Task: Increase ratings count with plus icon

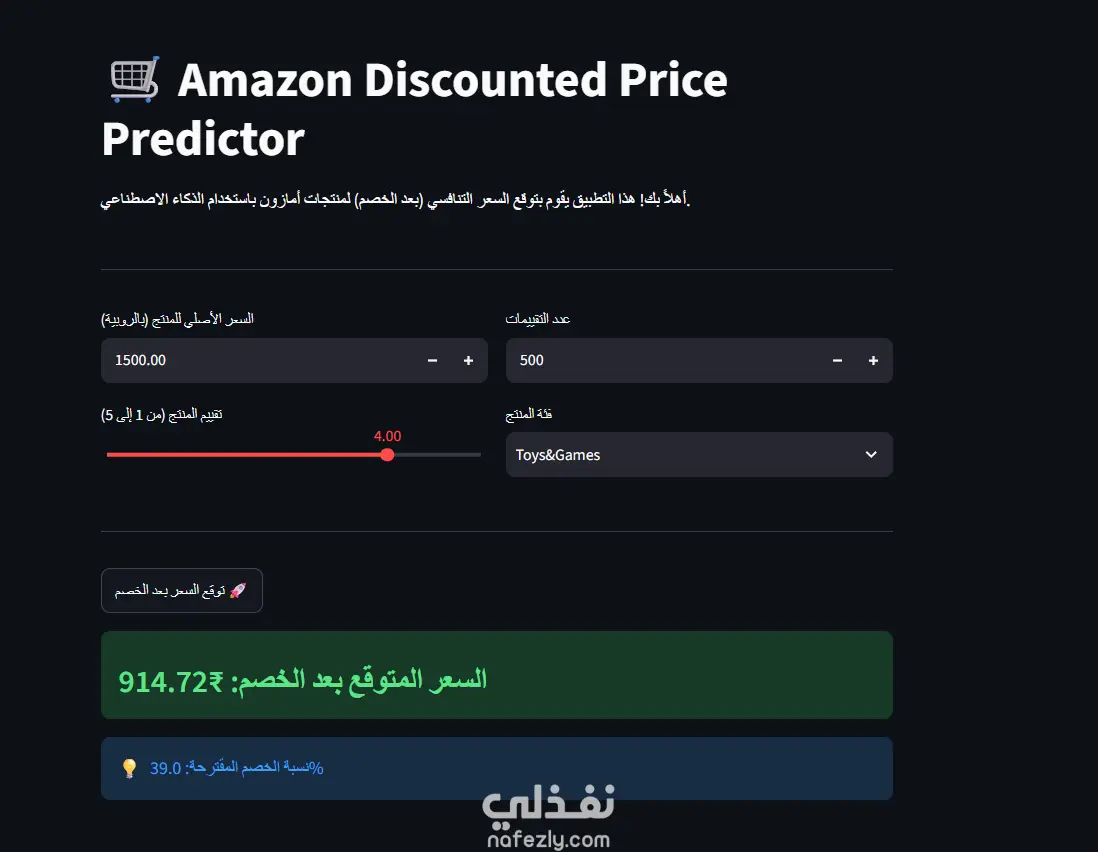Action: [873, 361]
